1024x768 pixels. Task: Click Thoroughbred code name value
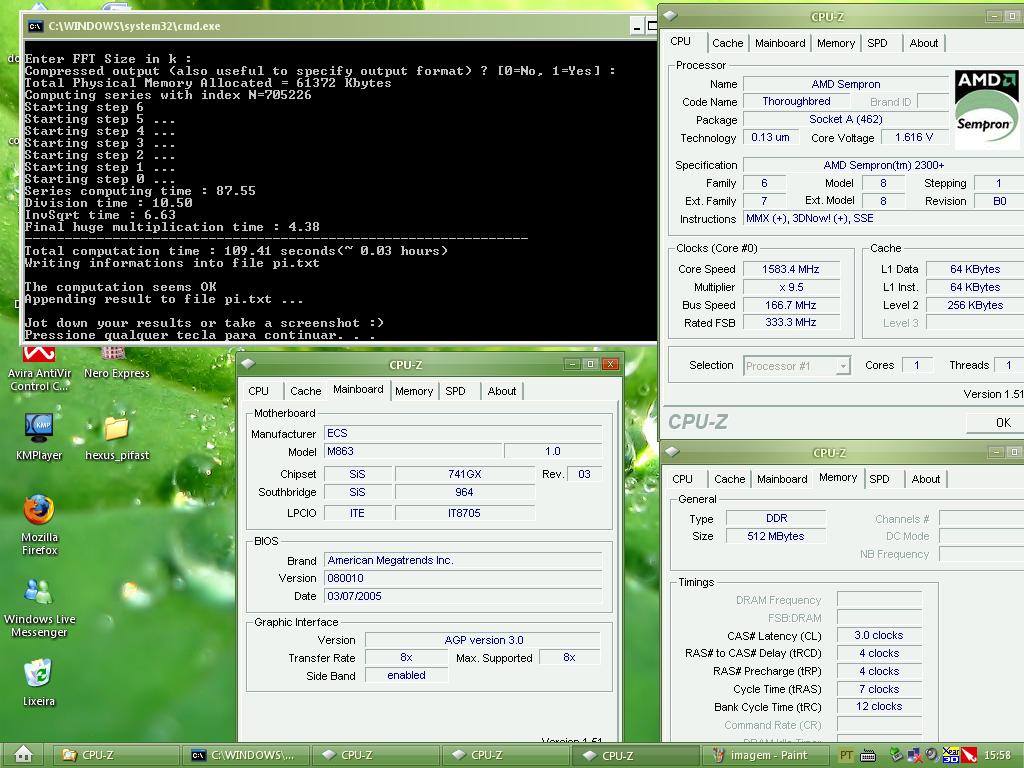[x=797, y=101]
